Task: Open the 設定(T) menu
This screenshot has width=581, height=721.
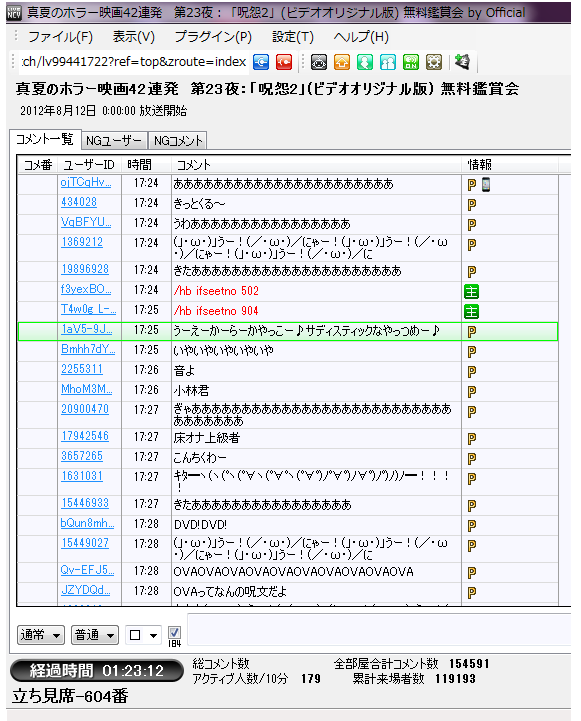Action: (293, 37)
